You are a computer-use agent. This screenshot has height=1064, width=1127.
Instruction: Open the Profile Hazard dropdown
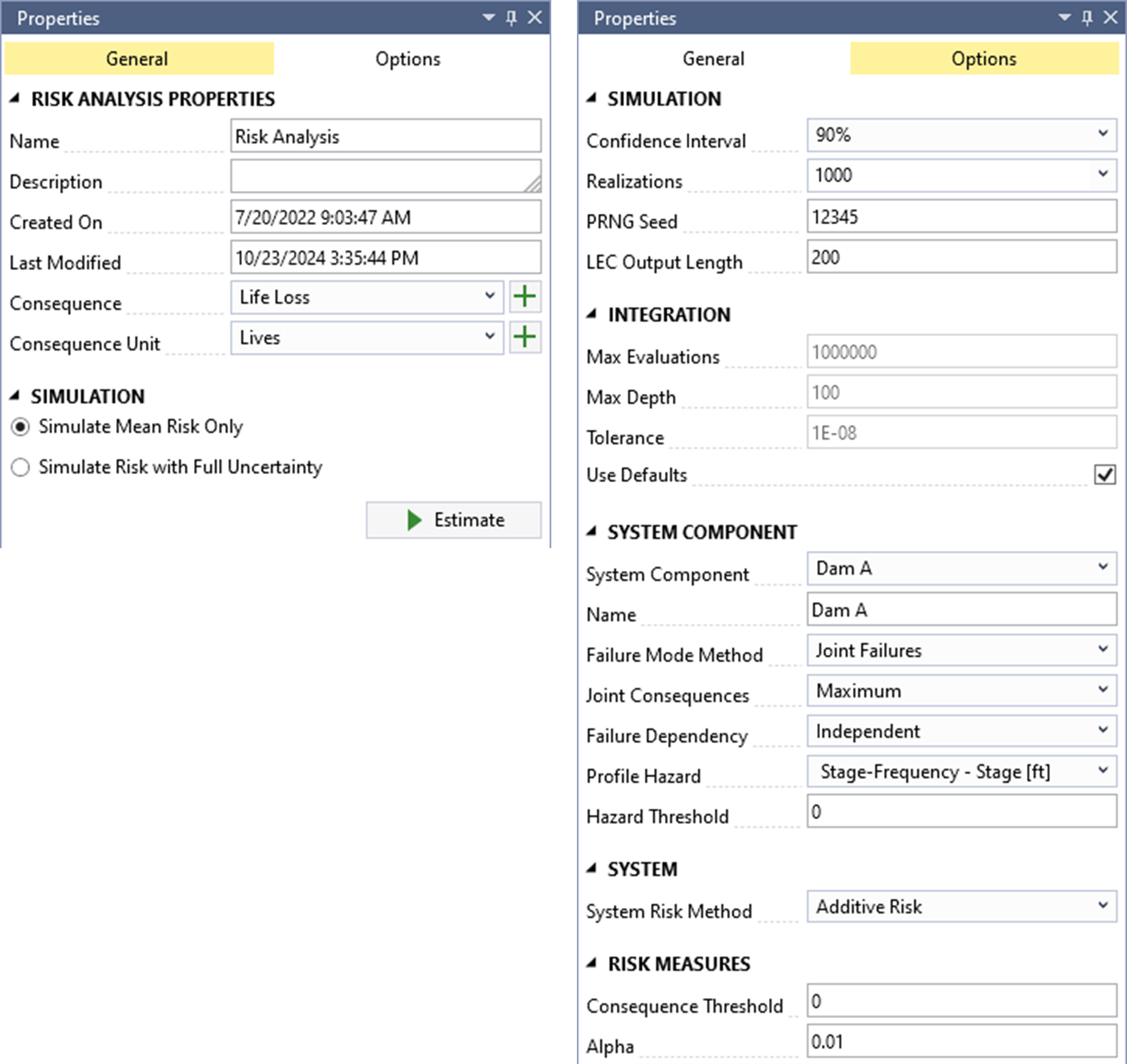coord(1103,771)
